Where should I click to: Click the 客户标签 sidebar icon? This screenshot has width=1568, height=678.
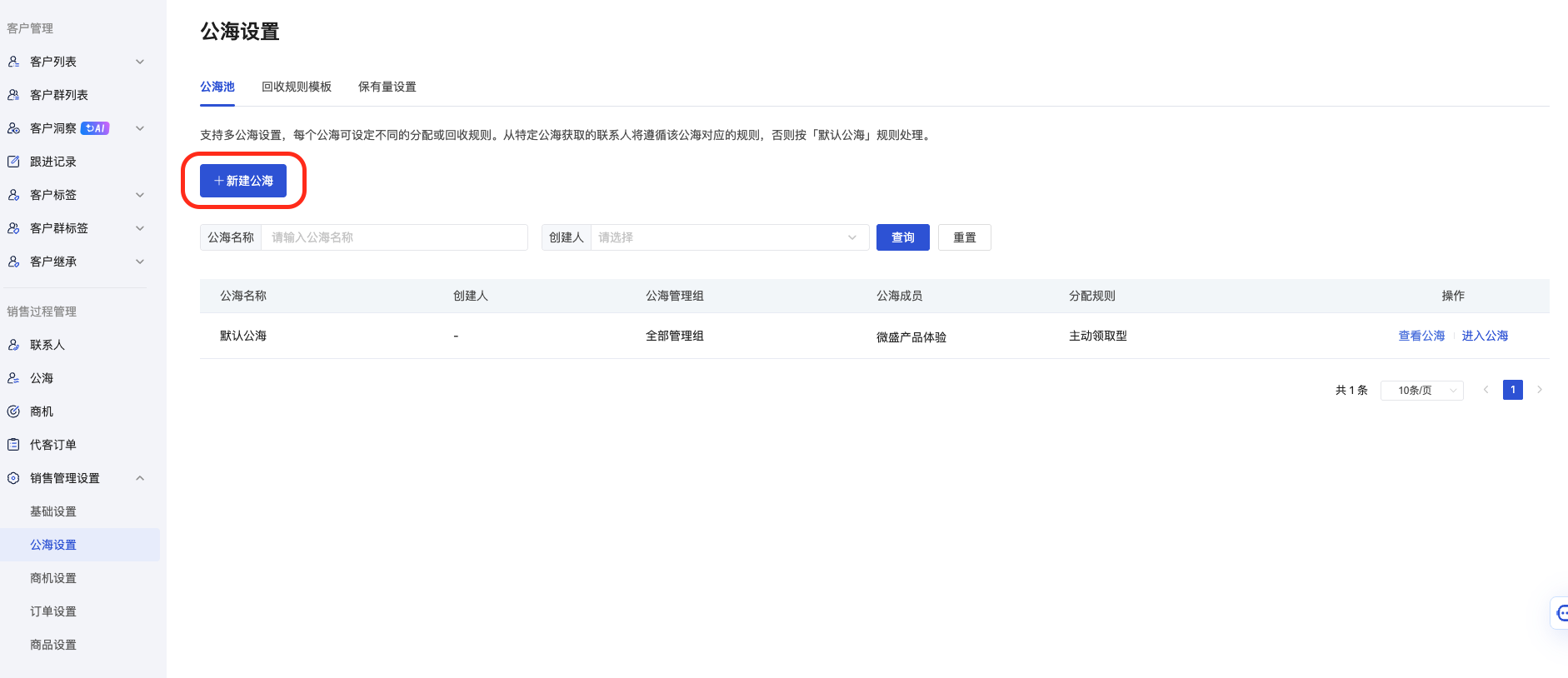point(13,195)
